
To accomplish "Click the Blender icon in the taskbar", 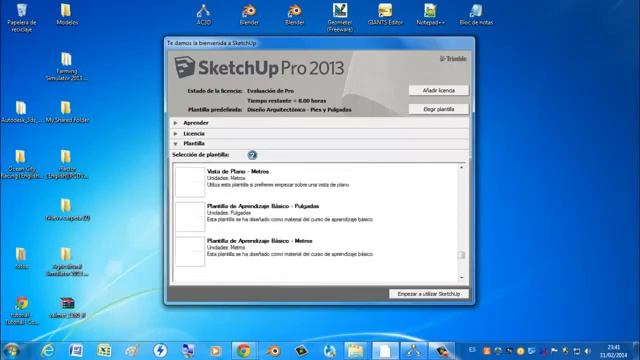I will 273,351.
